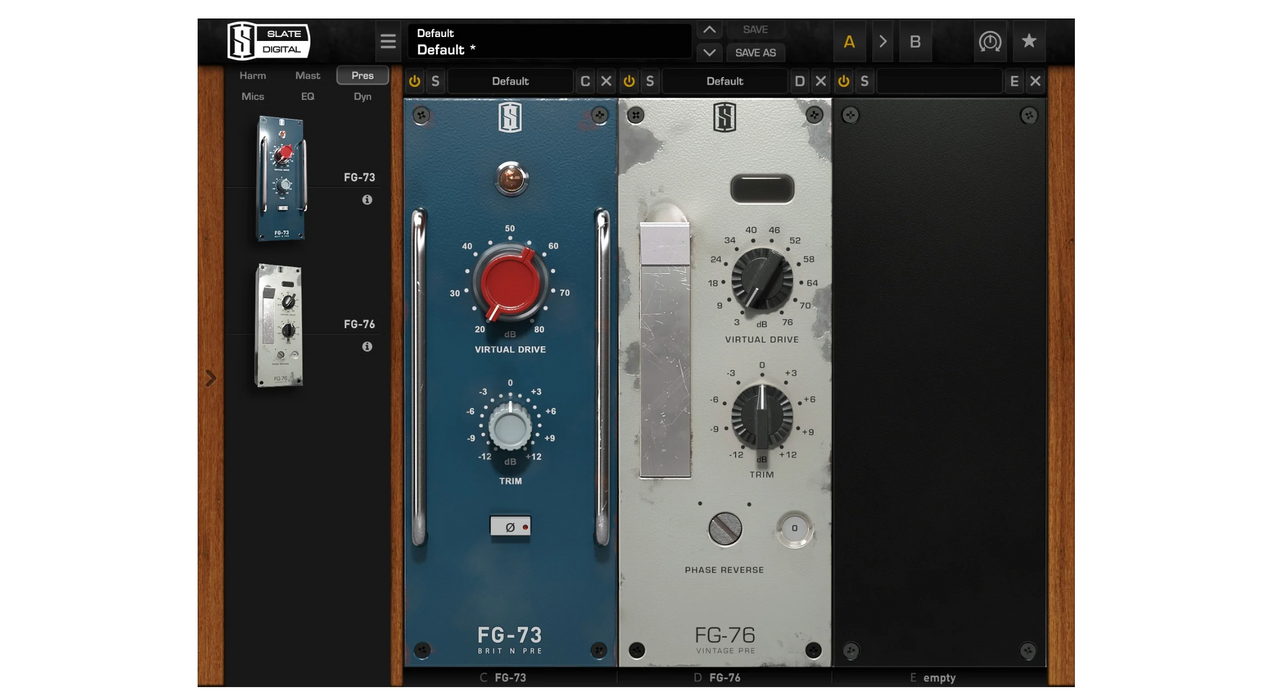Click the FG-73 indicator lamp
This screenshot has height=700, width=1277.
coord(511,180)
